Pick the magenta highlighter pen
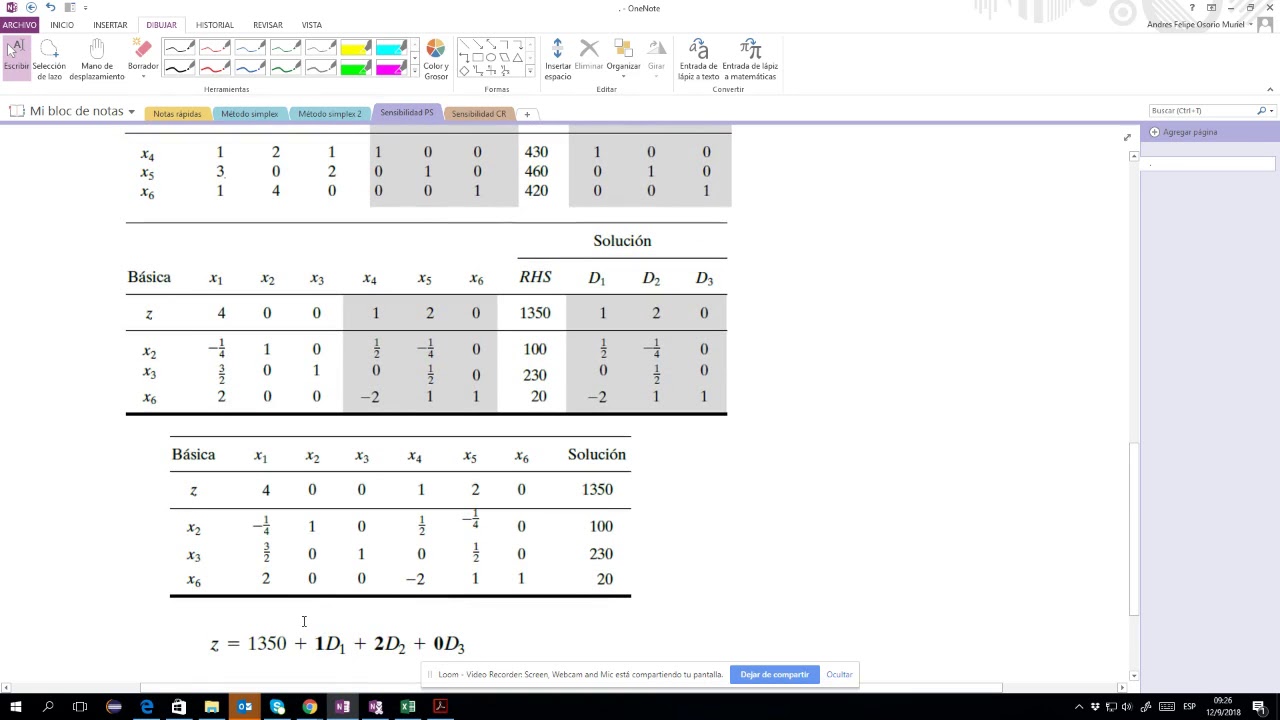 [390, 68]
